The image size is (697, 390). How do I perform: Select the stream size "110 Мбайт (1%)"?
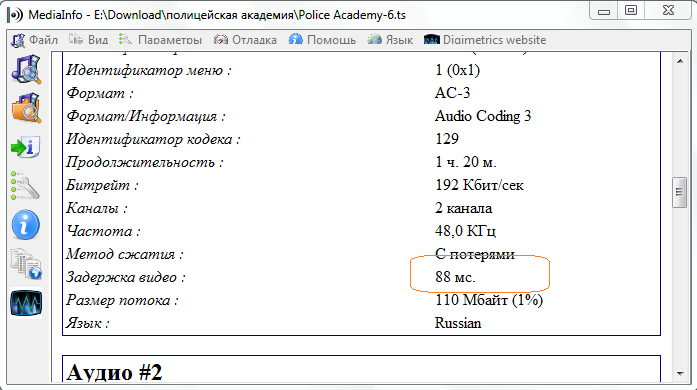[489, 300]
